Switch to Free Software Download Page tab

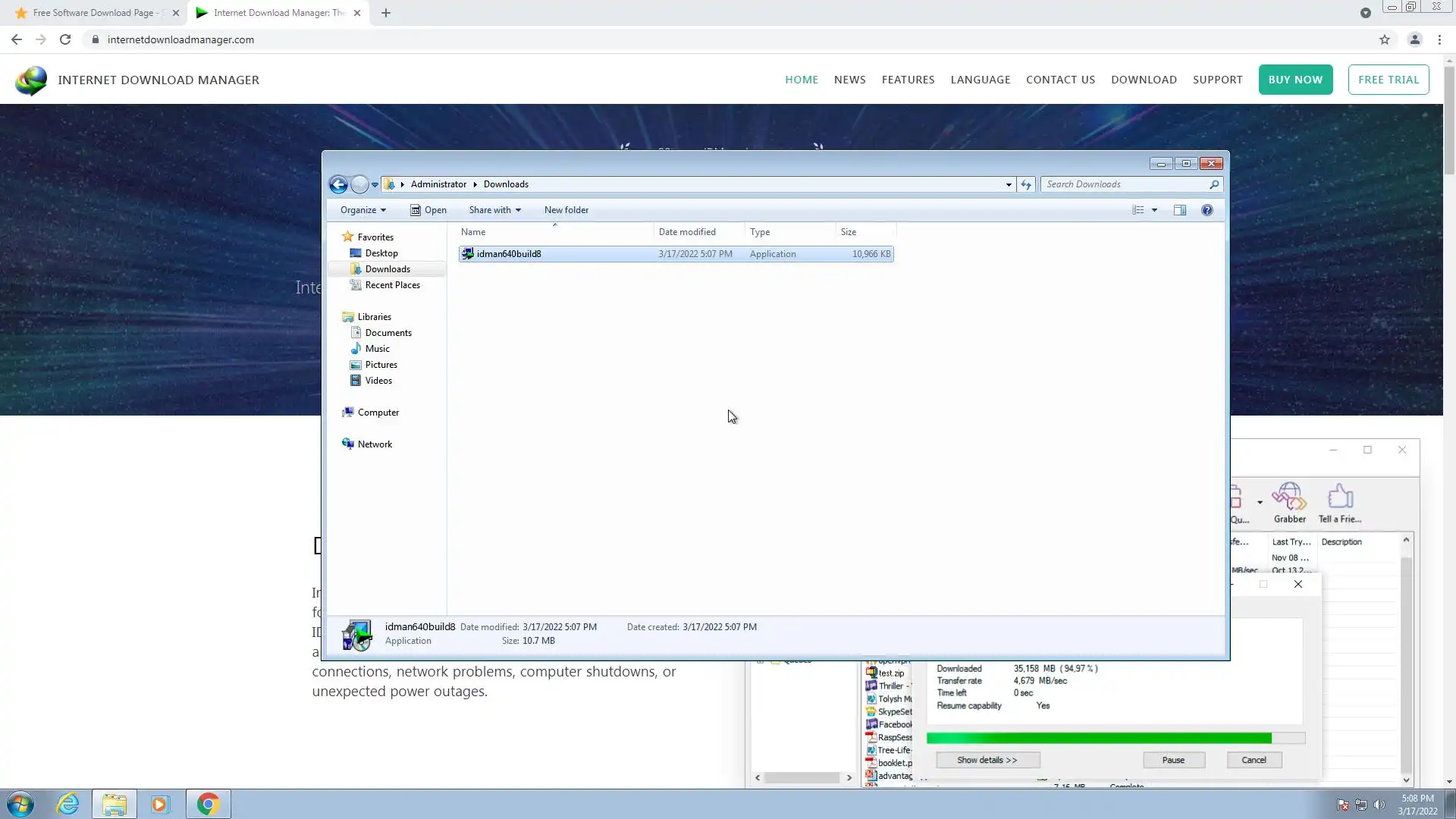(93, 13)
